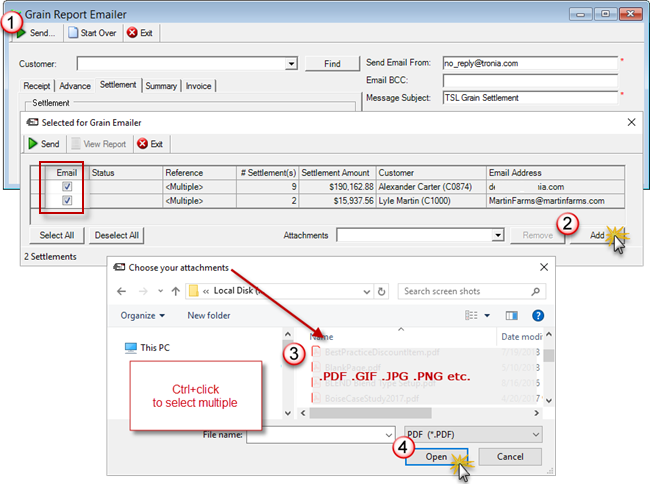Click the Cancel button
The image size is (650, 484).
click(x=510, y=457)
